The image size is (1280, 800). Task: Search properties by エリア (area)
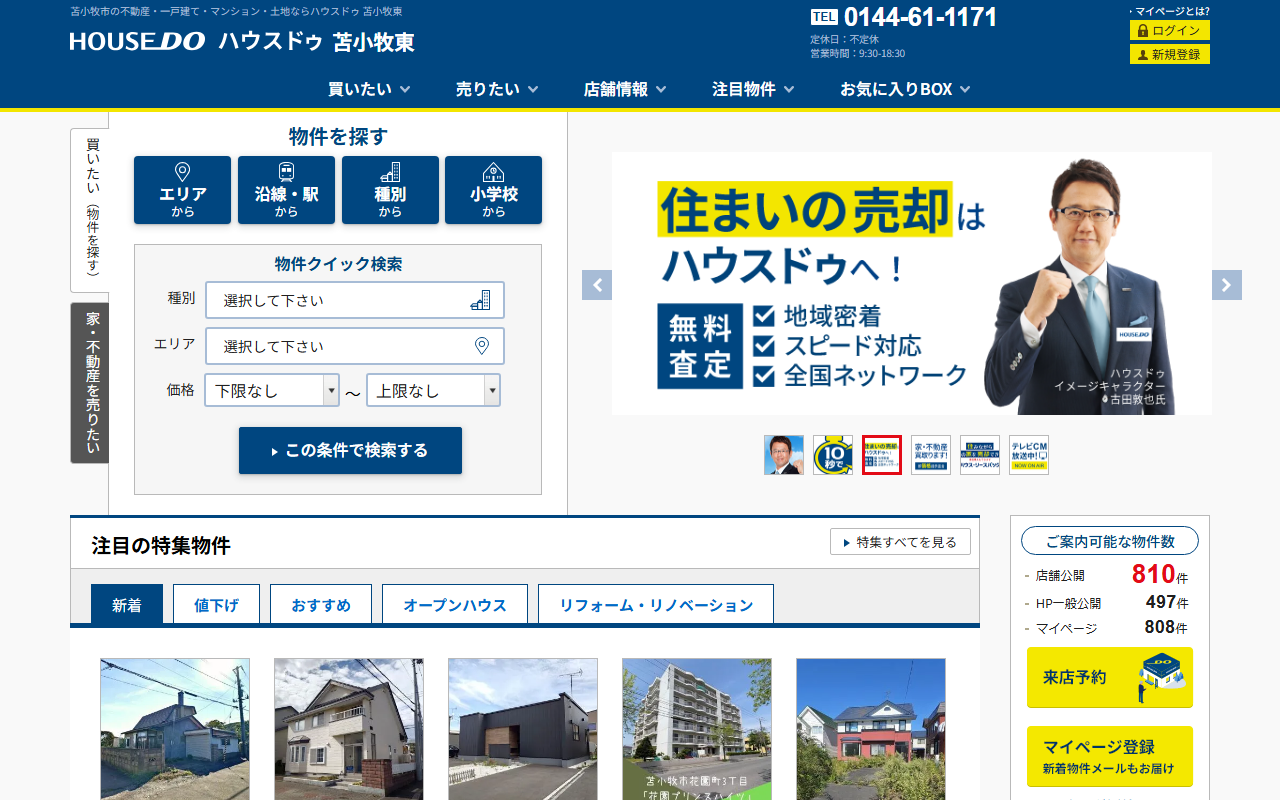[182, 190]
